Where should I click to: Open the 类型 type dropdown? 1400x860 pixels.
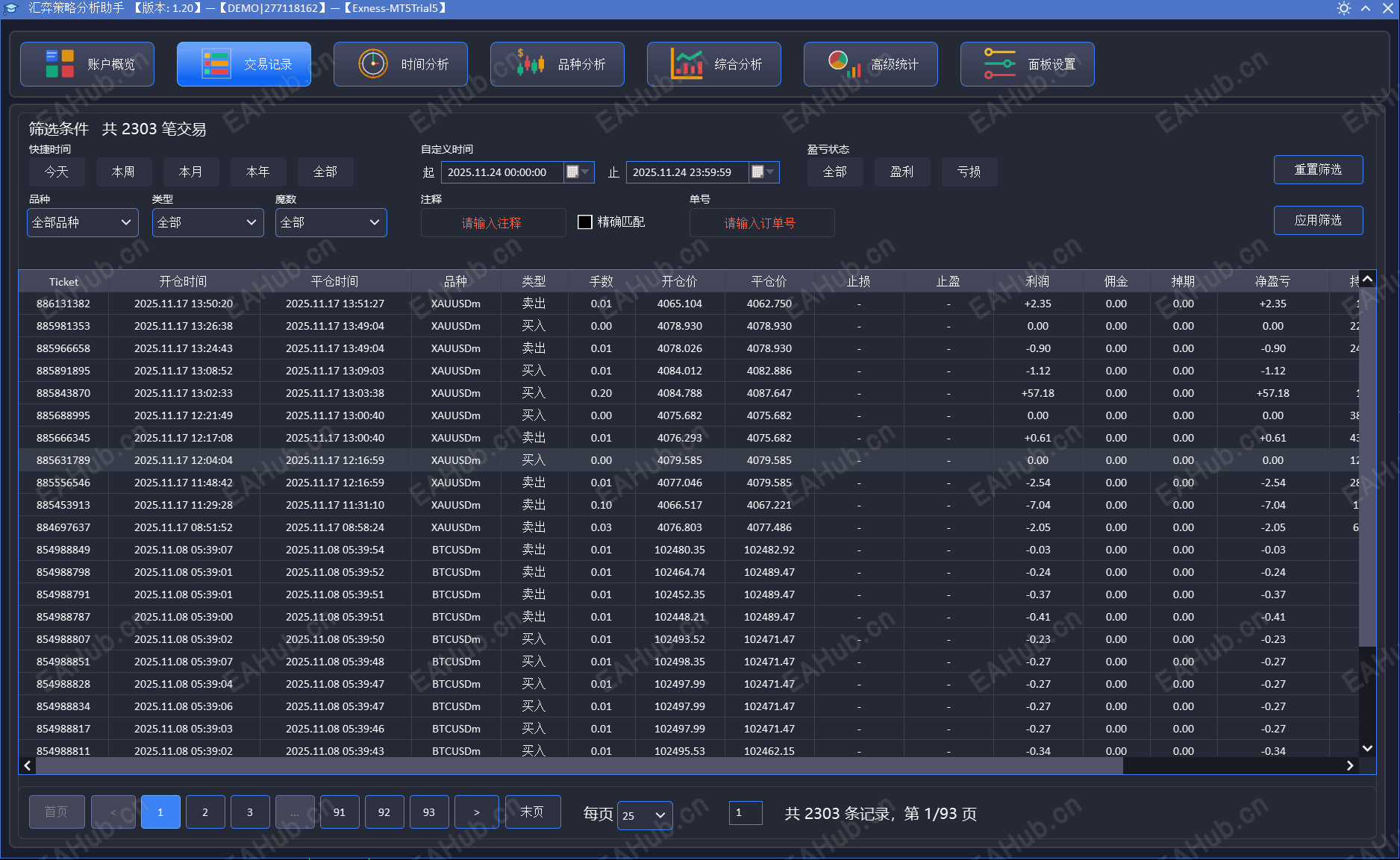pos(207,222)
